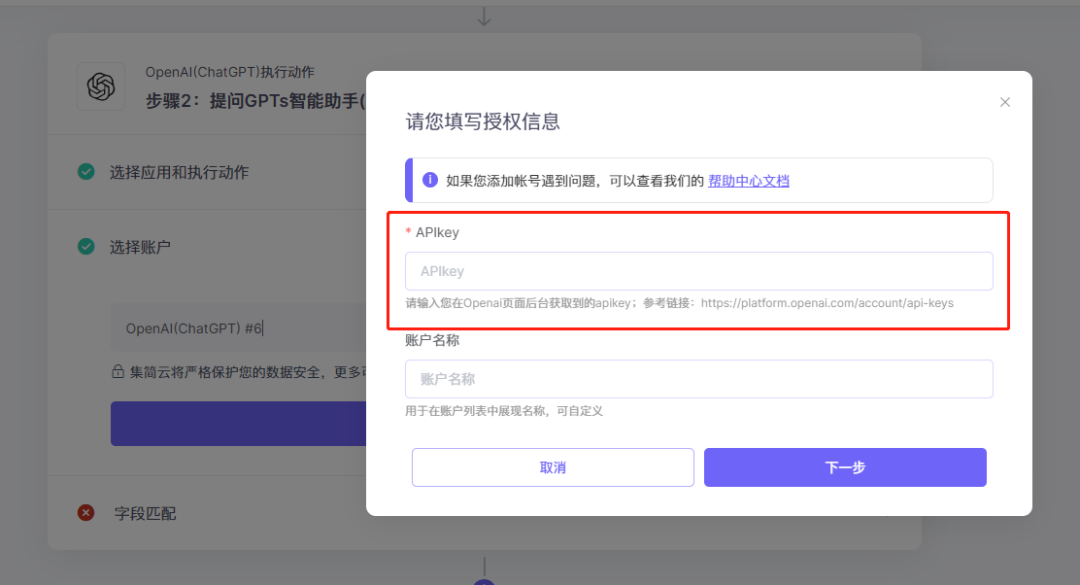
Task: Expand the 字段匹配 section
Action: click(x=145, y=513)
